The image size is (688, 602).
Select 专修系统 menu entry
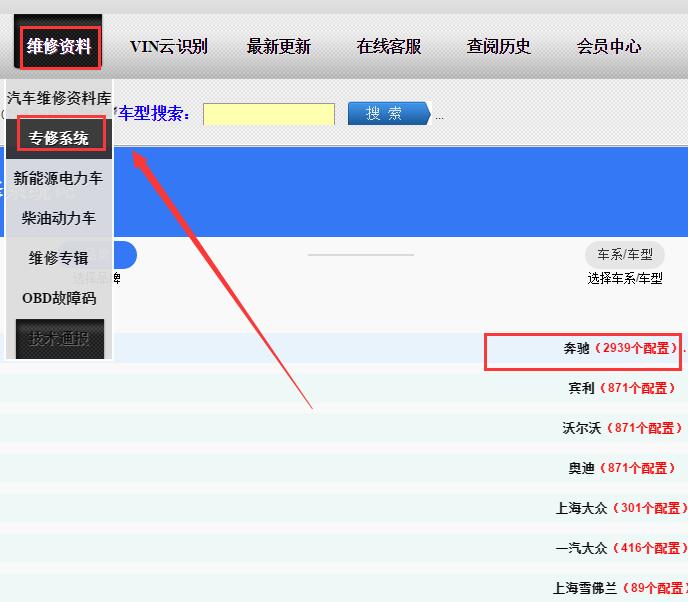click(x=59, y=138)
